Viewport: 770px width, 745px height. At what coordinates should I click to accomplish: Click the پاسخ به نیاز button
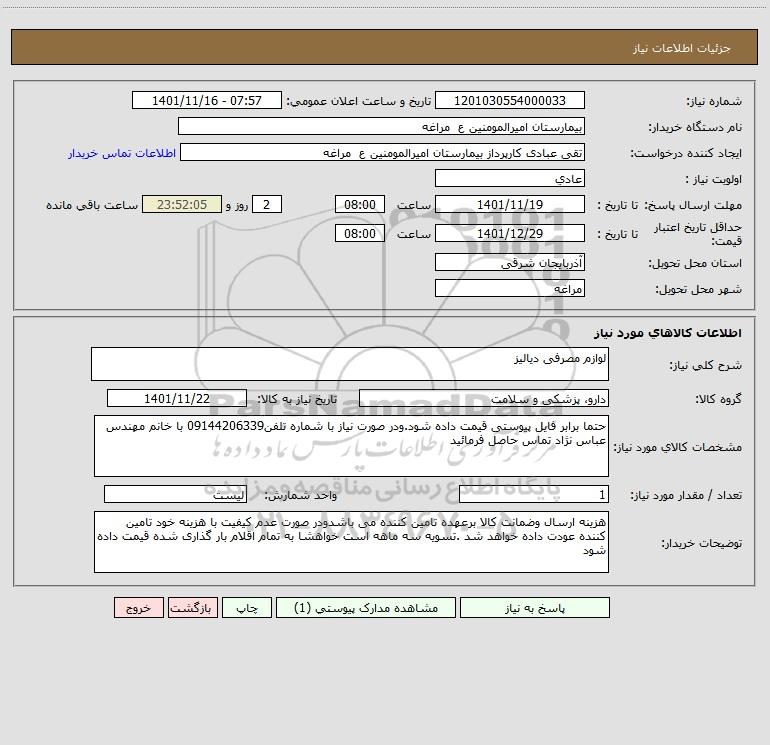pos(535,608)
